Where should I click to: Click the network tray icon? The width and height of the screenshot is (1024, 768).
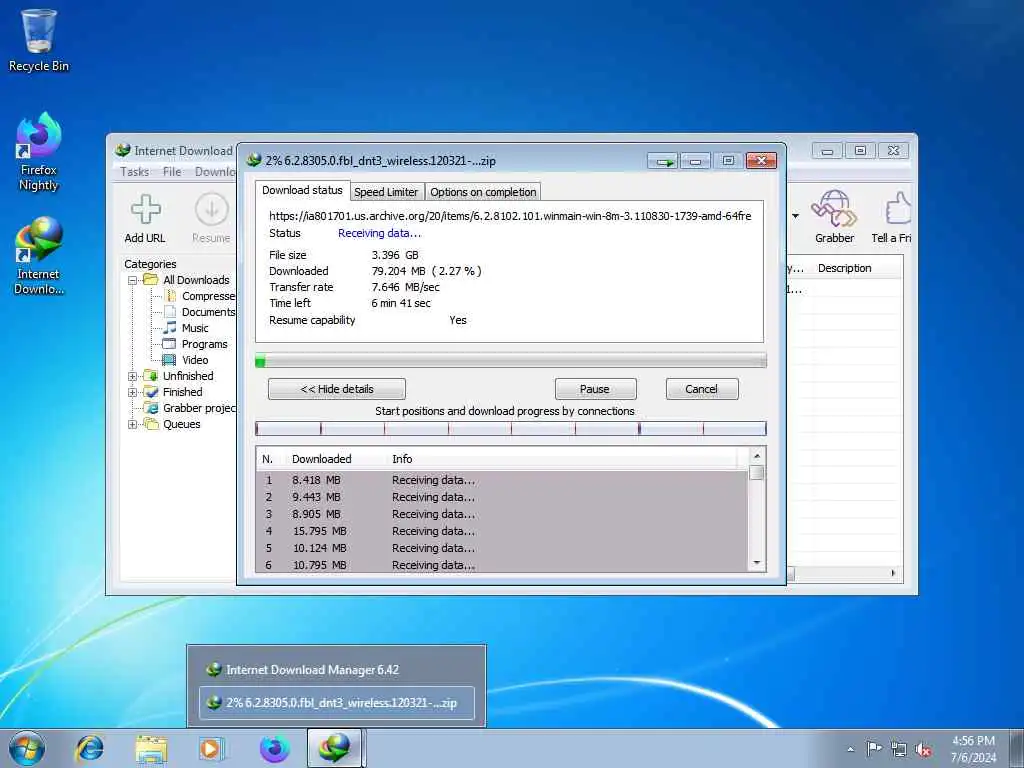coord(899,750)
